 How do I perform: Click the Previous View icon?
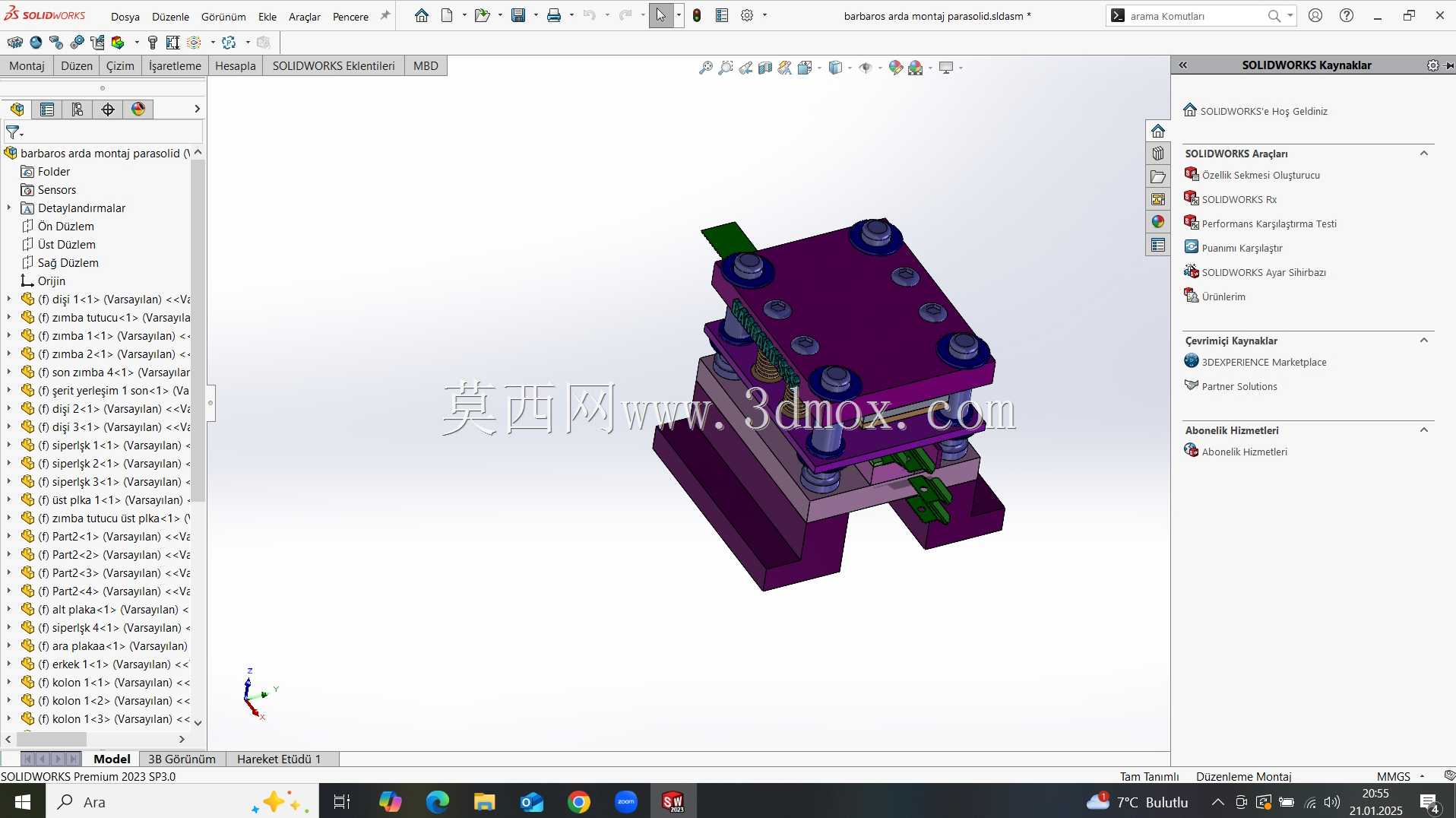(x=745, y=68)
